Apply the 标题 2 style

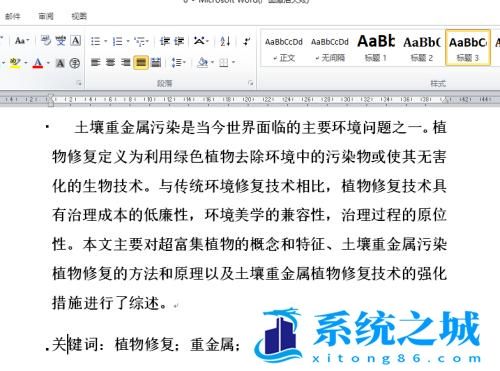point(422,48)
